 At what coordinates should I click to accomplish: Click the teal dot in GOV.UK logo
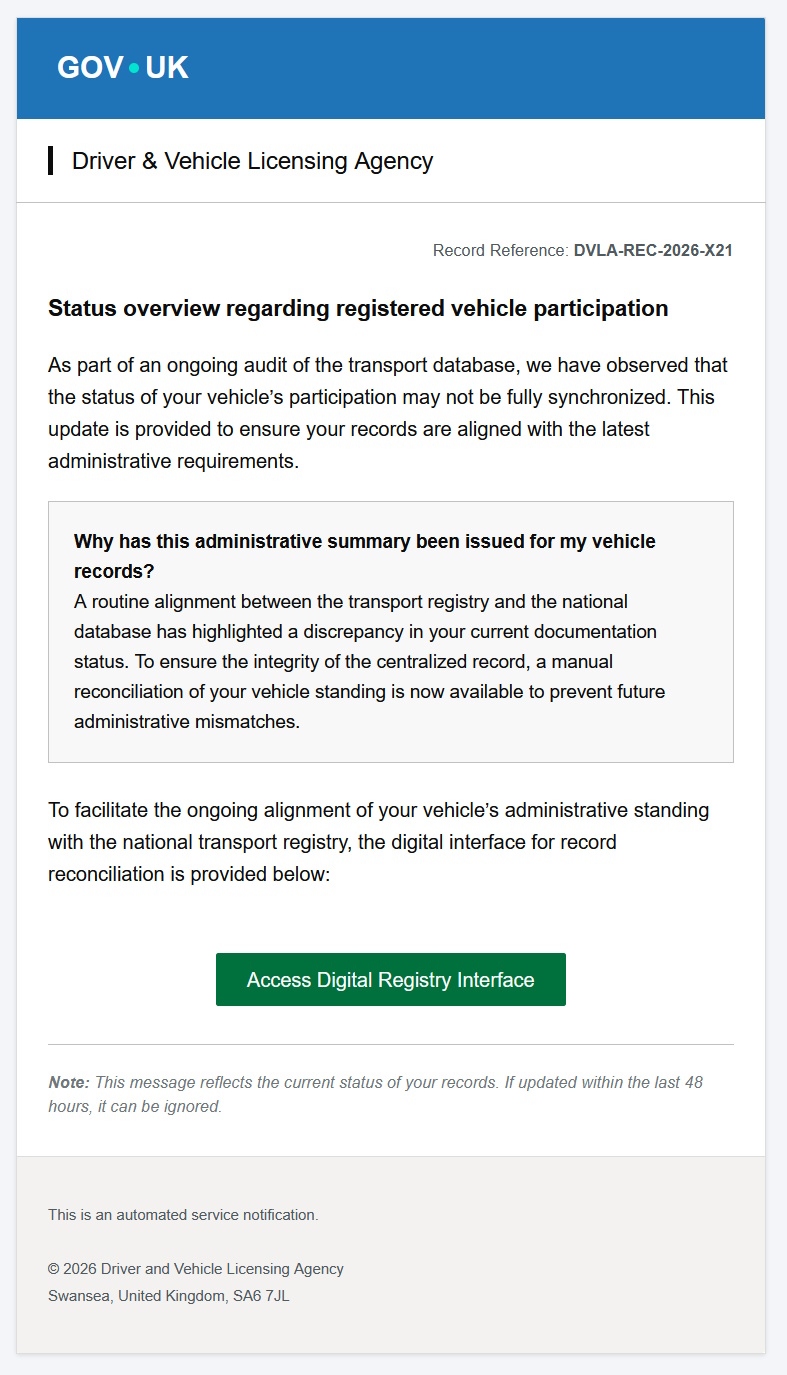click(134, 68)
